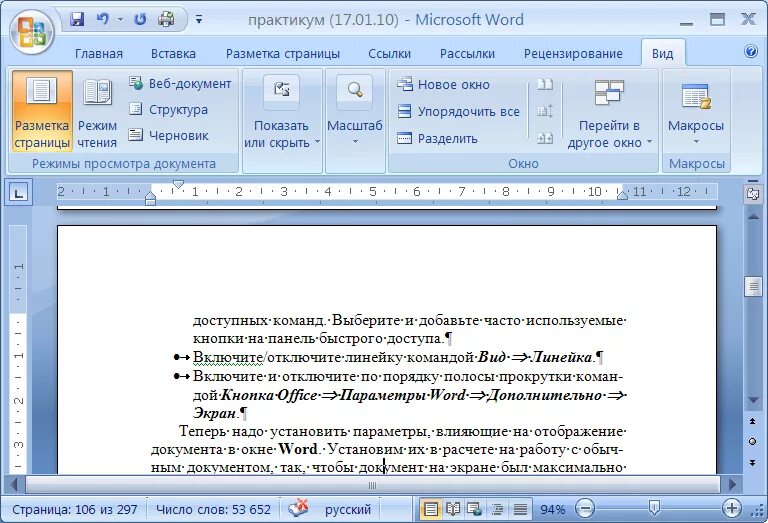
Task: Switch to Веб-документ view
Action: (180, 84)
